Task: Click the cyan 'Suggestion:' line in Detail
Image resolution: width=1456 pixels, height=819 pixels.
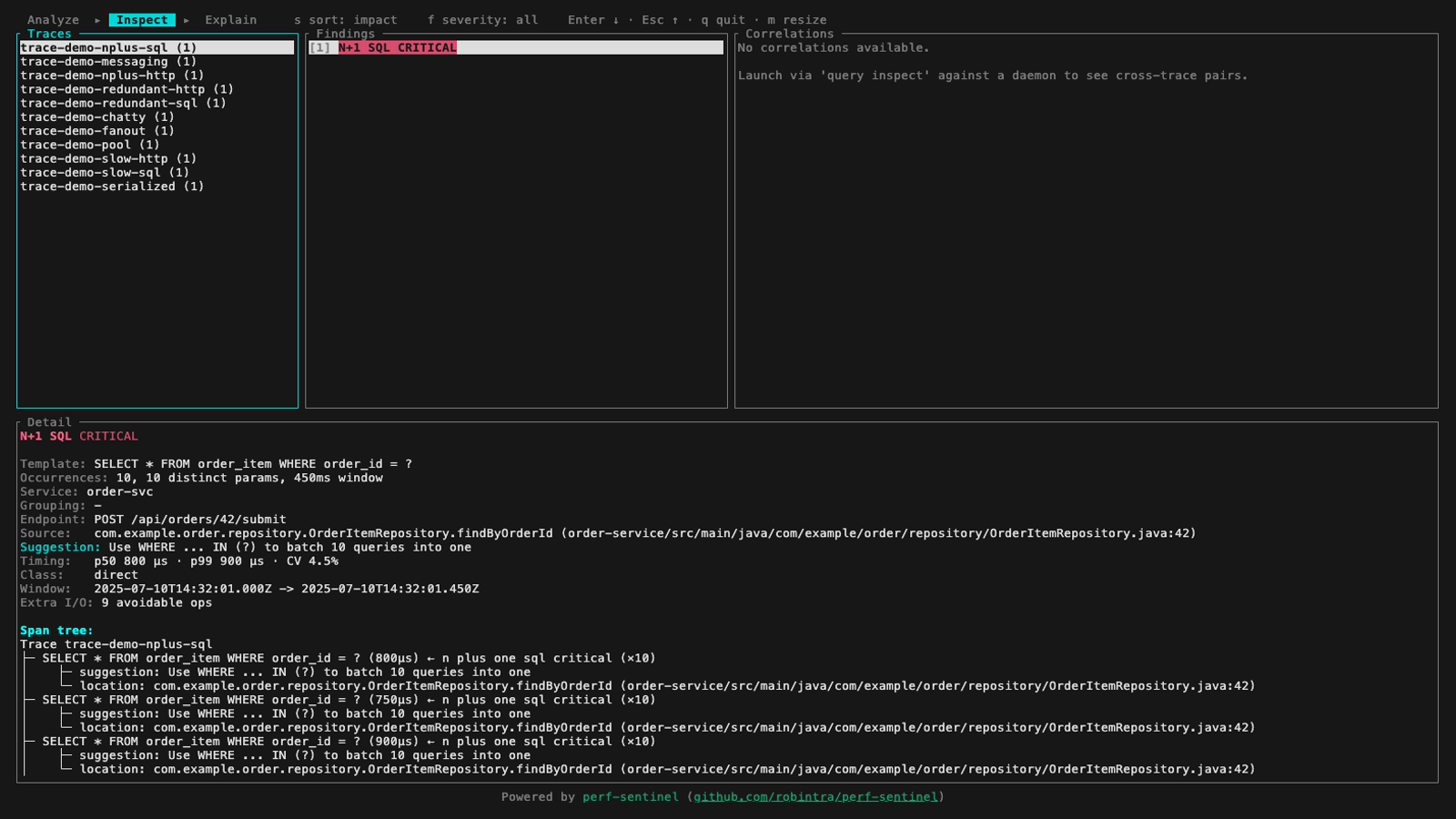Action: (246, 547)
